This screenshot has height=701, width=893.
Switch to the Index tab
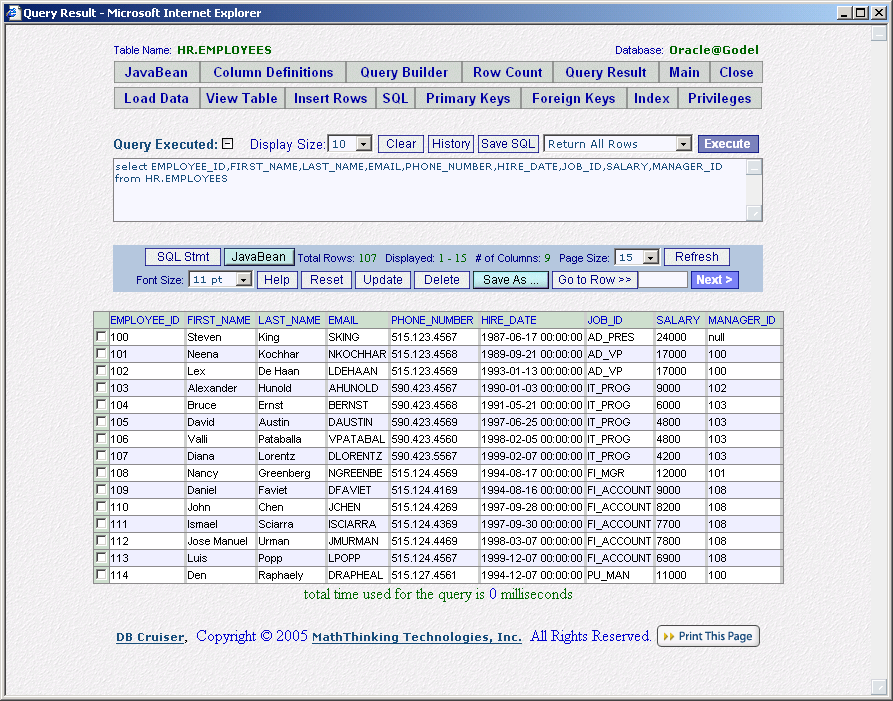click(652, 99)
